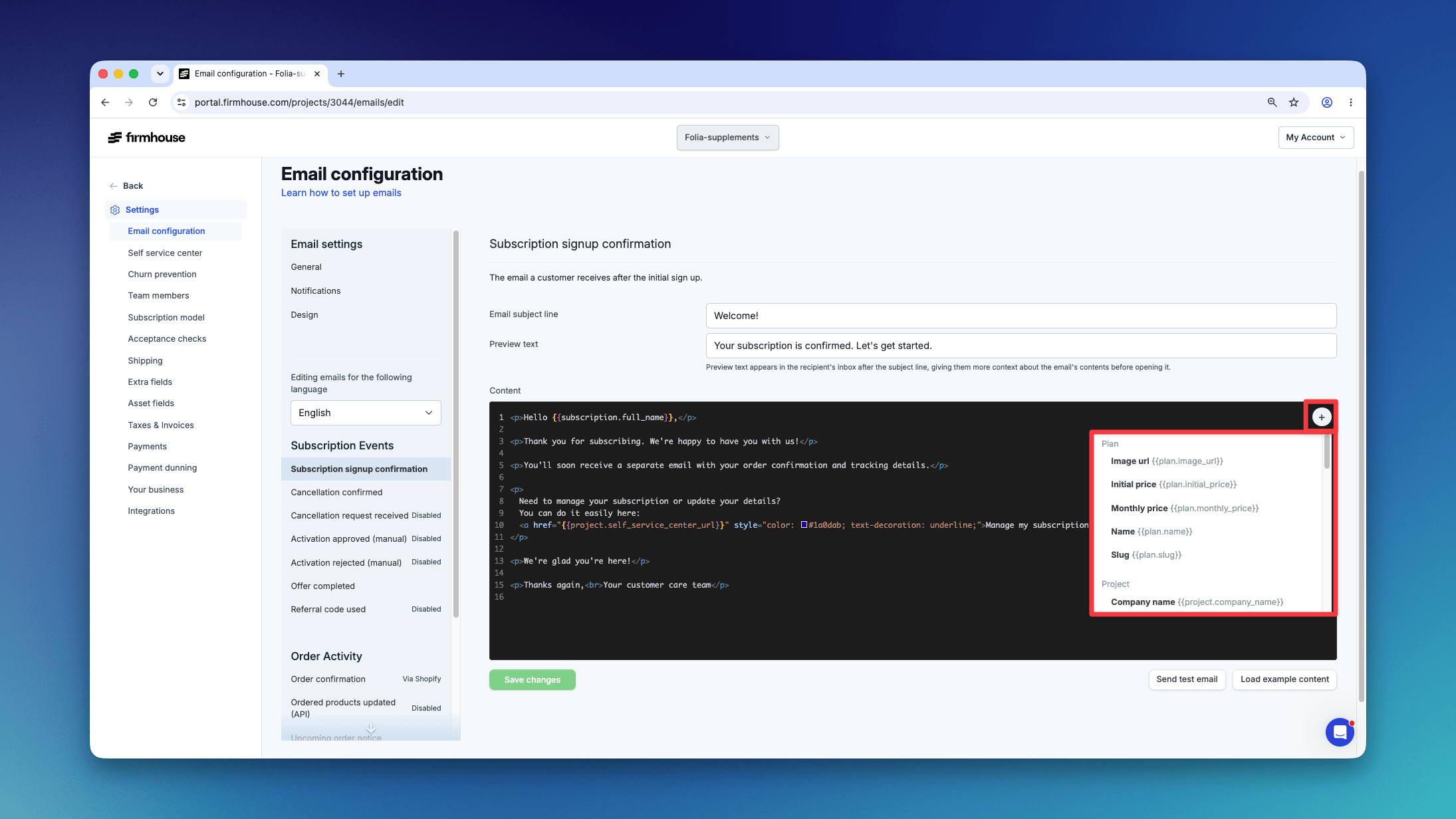Open Payment dunning settings

(162, 468)
